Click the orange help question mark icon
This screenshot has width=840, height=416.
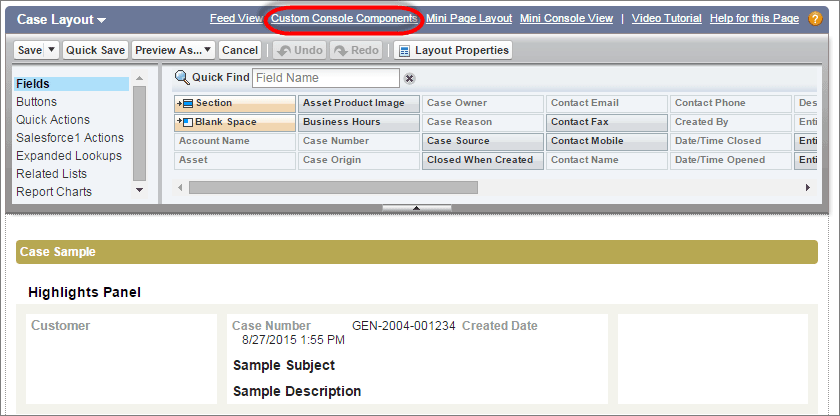pyautogui.click(x=815, y=19)
